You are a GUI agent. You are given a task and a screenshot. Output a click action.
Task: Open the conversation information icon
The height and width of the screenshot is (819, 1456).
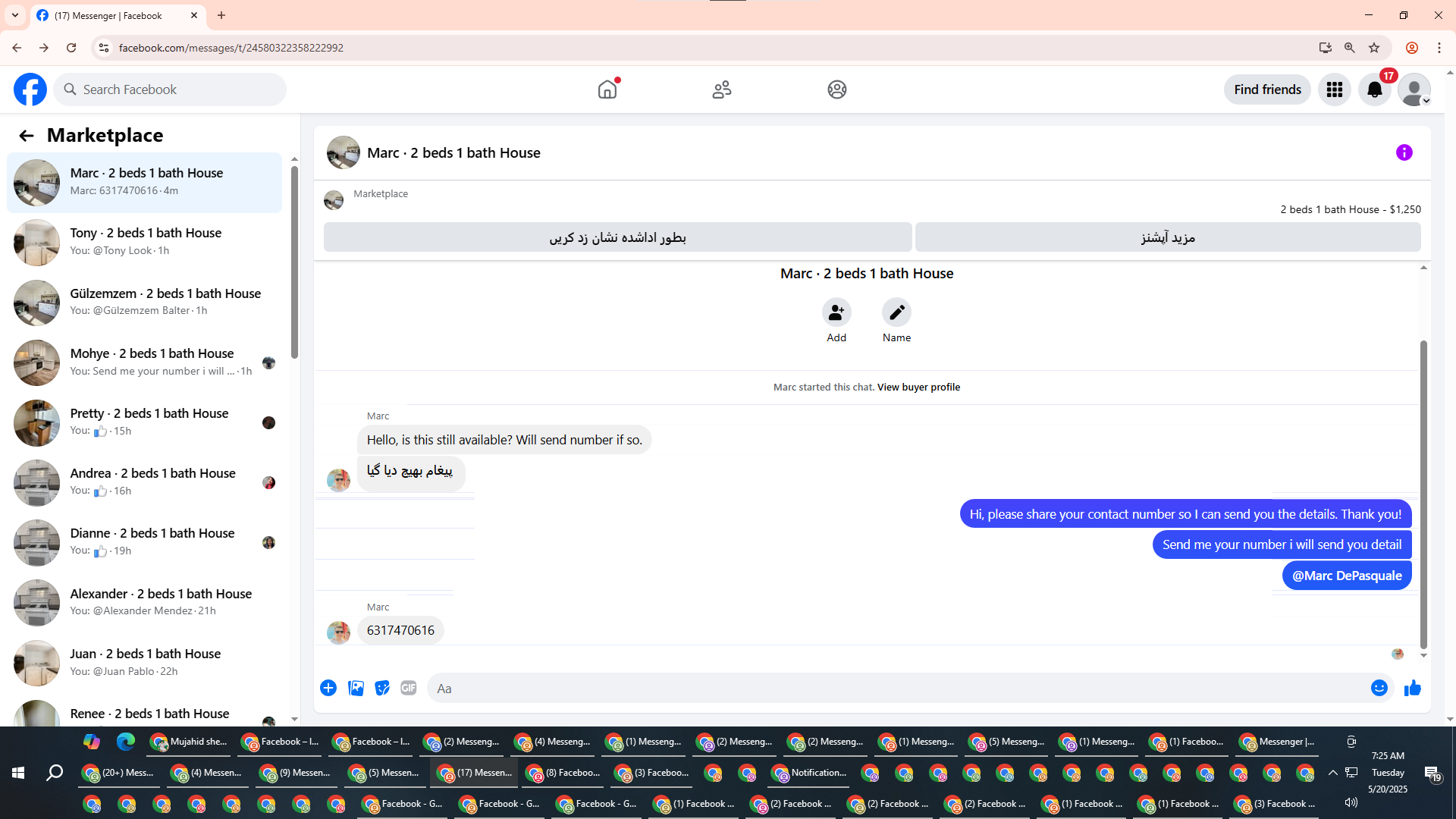[x=1404, y=153]
